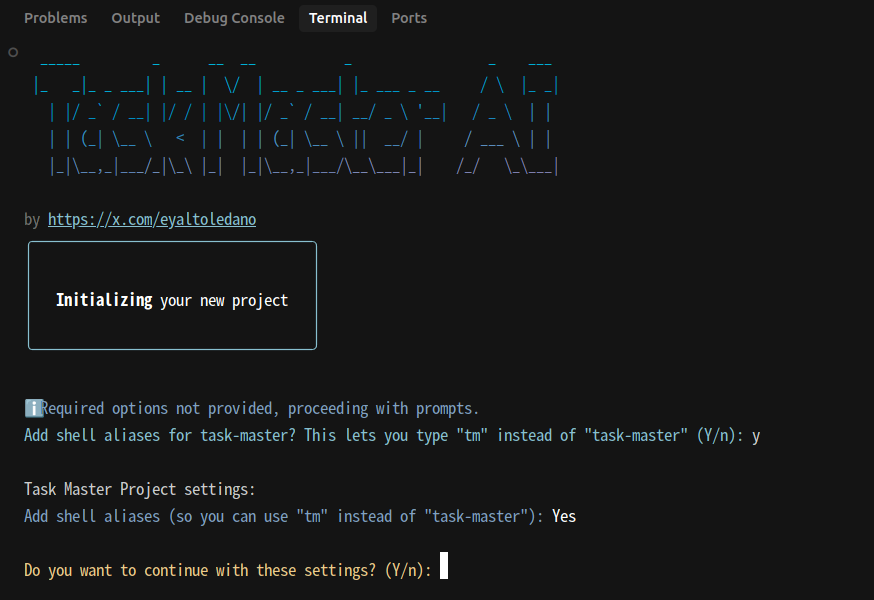Click the terminal cursor after the continue prompt

(x=444, y=565)
